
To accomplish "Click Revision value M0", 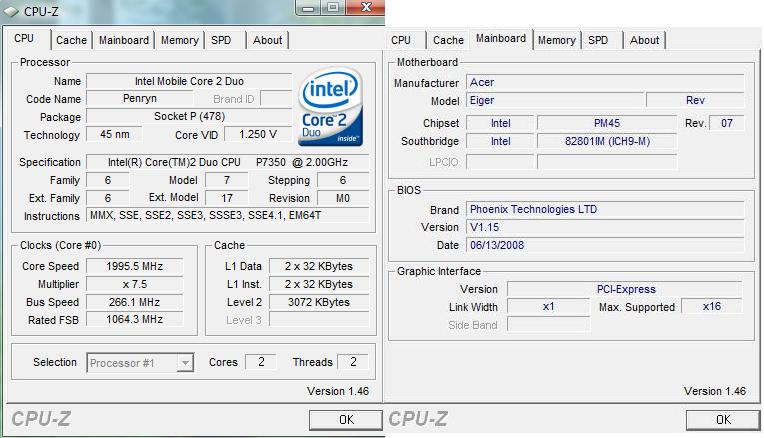I will 343,198.
